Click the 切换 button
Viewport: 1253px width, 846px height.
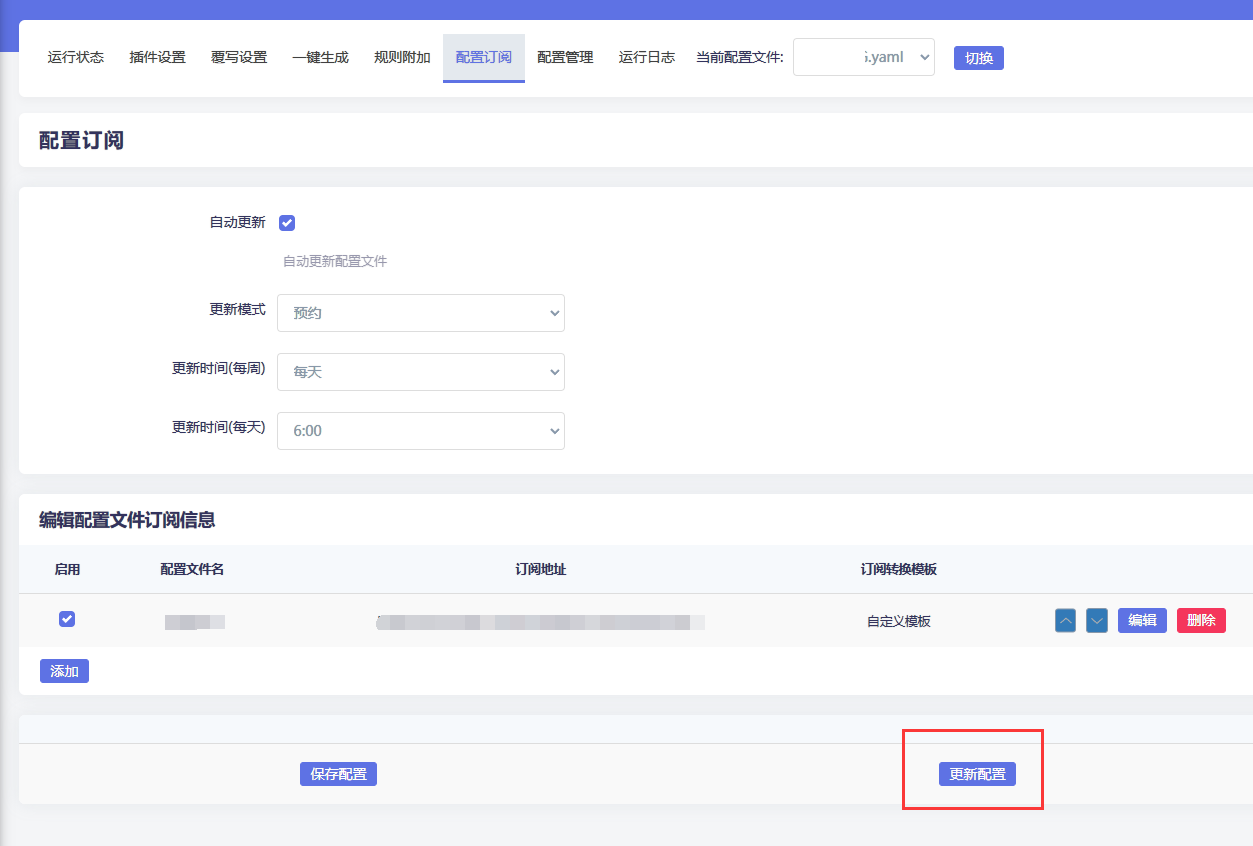click(x=978, y=58)
